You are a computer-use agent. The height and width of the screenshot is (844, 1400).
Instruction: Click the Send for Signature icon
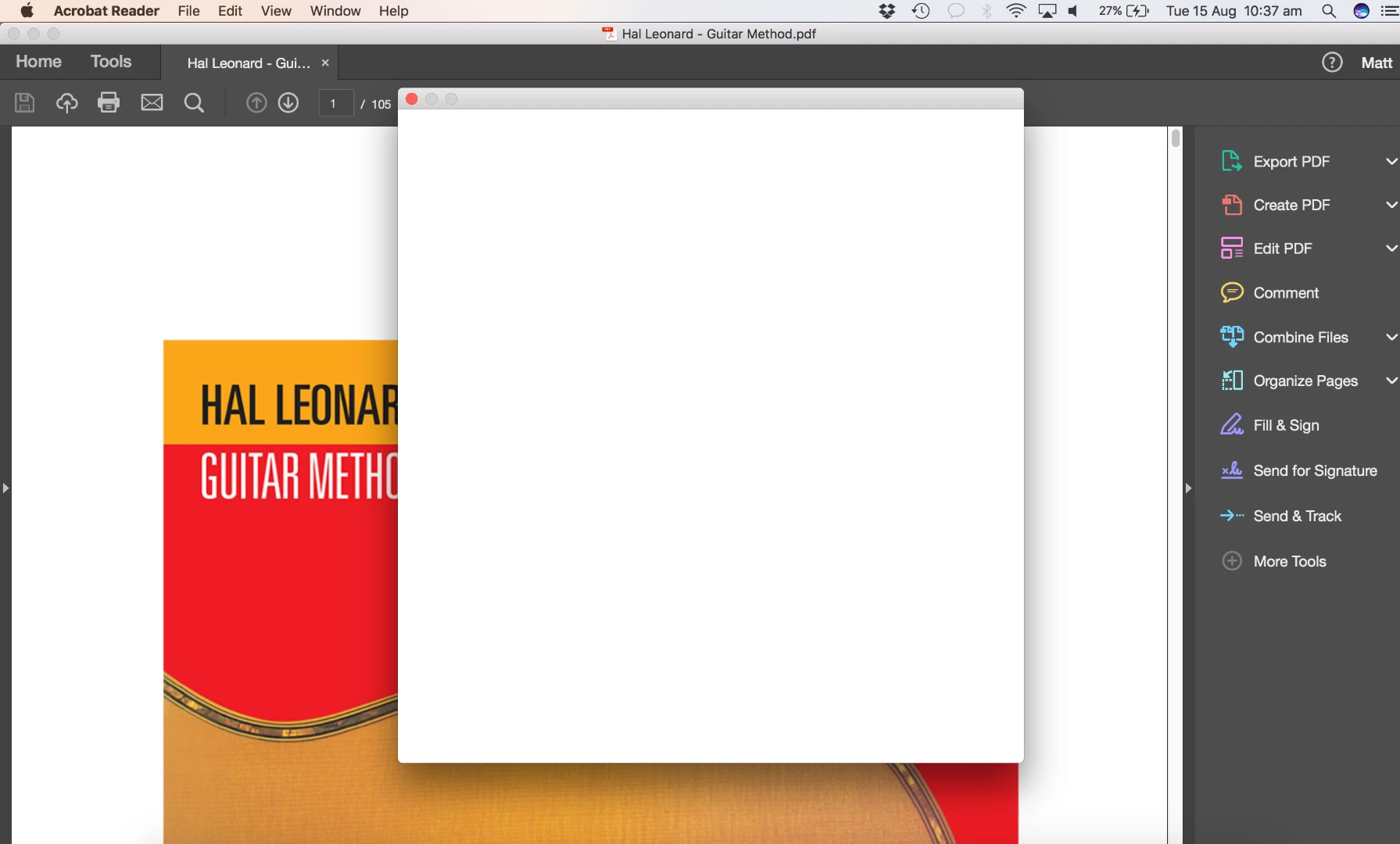pyautogui.click(x=1231, y=470)
